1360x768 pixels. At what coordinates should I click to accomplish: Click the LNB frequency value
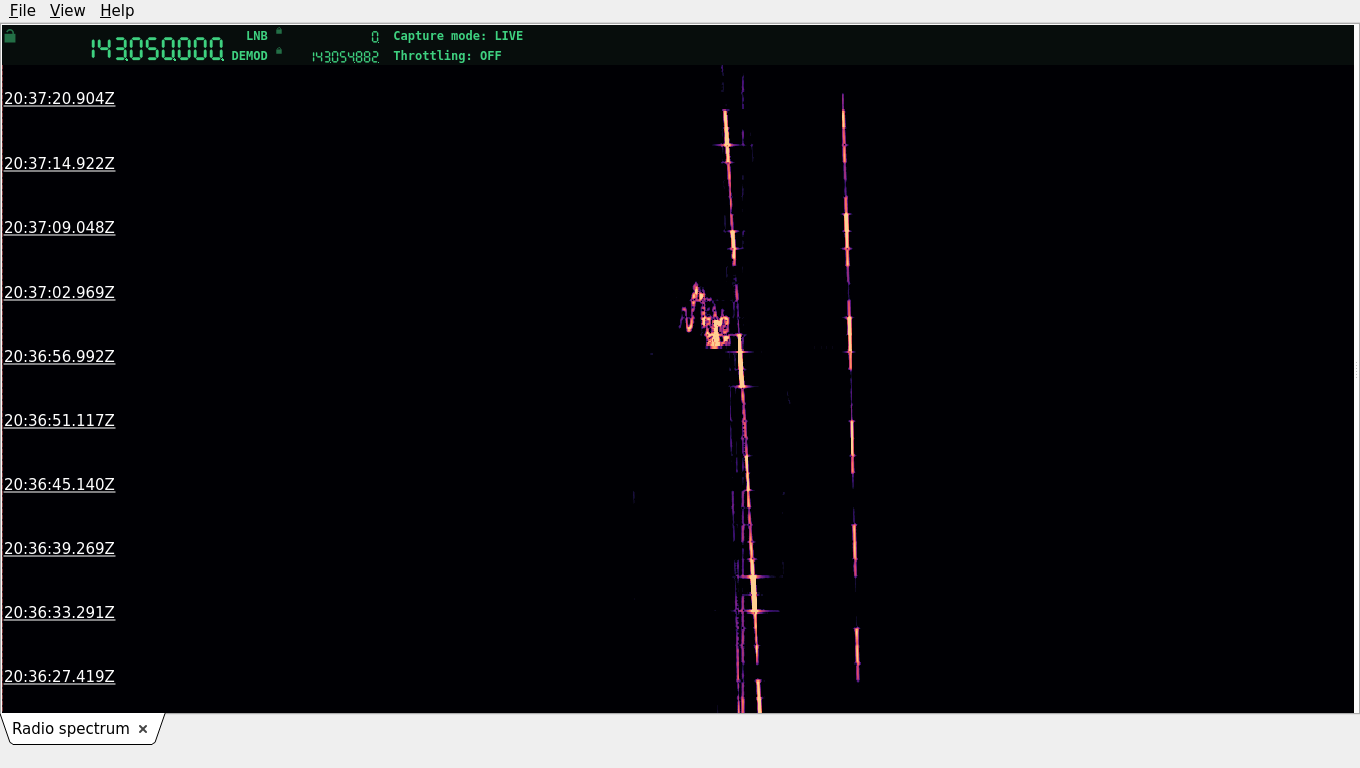pyautogui.click(x=375, y=37)
